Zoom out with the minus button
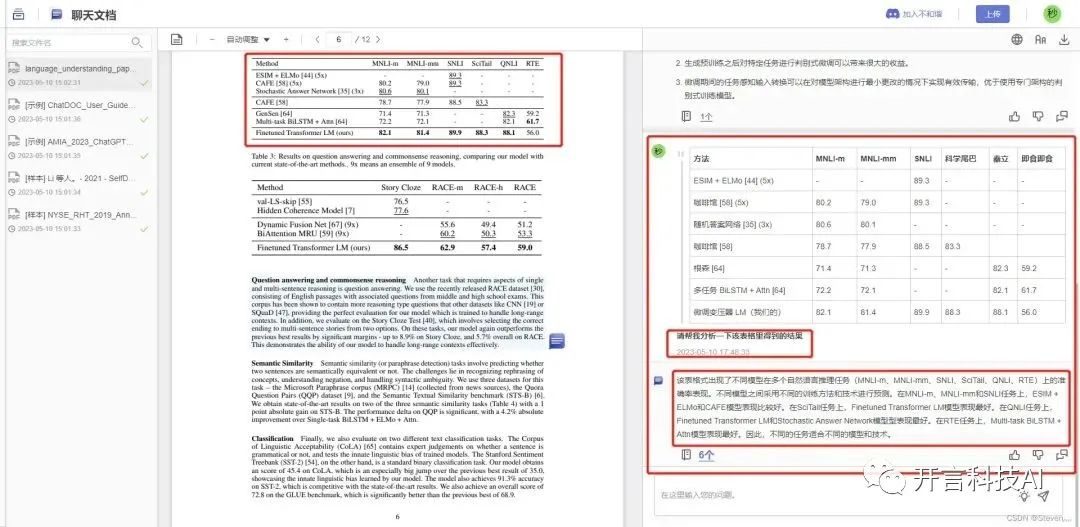Image resolution: width=1080 pixels, height=527 pixels. 212,39
